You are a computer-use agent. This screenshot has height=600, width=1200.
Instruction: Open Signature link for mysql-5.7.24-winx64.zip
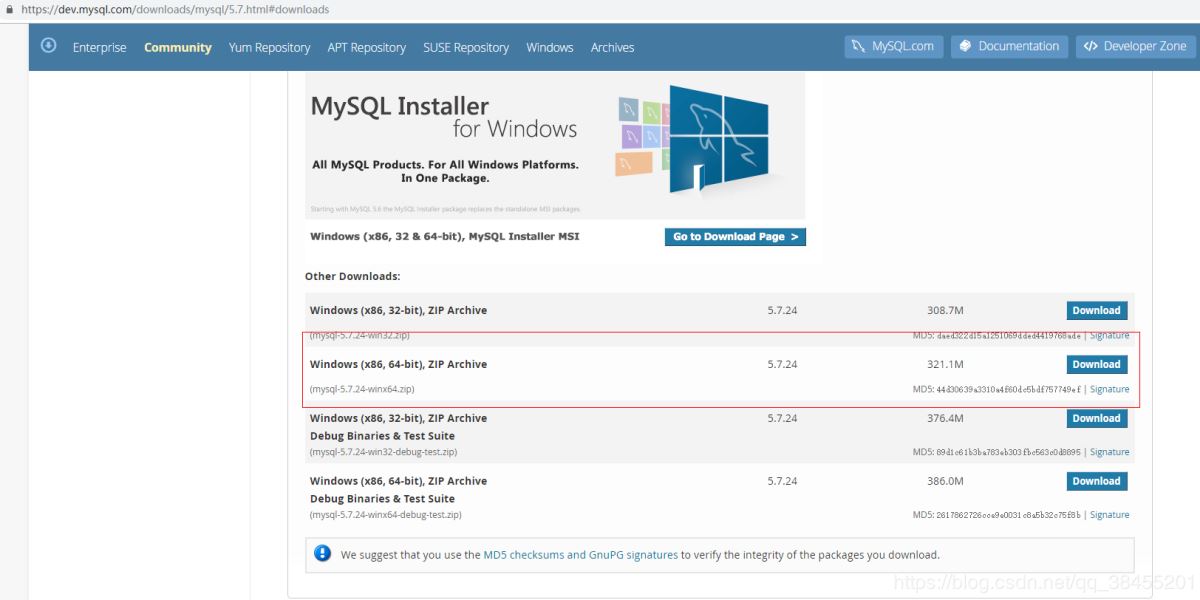click(x=1109, y=389)
